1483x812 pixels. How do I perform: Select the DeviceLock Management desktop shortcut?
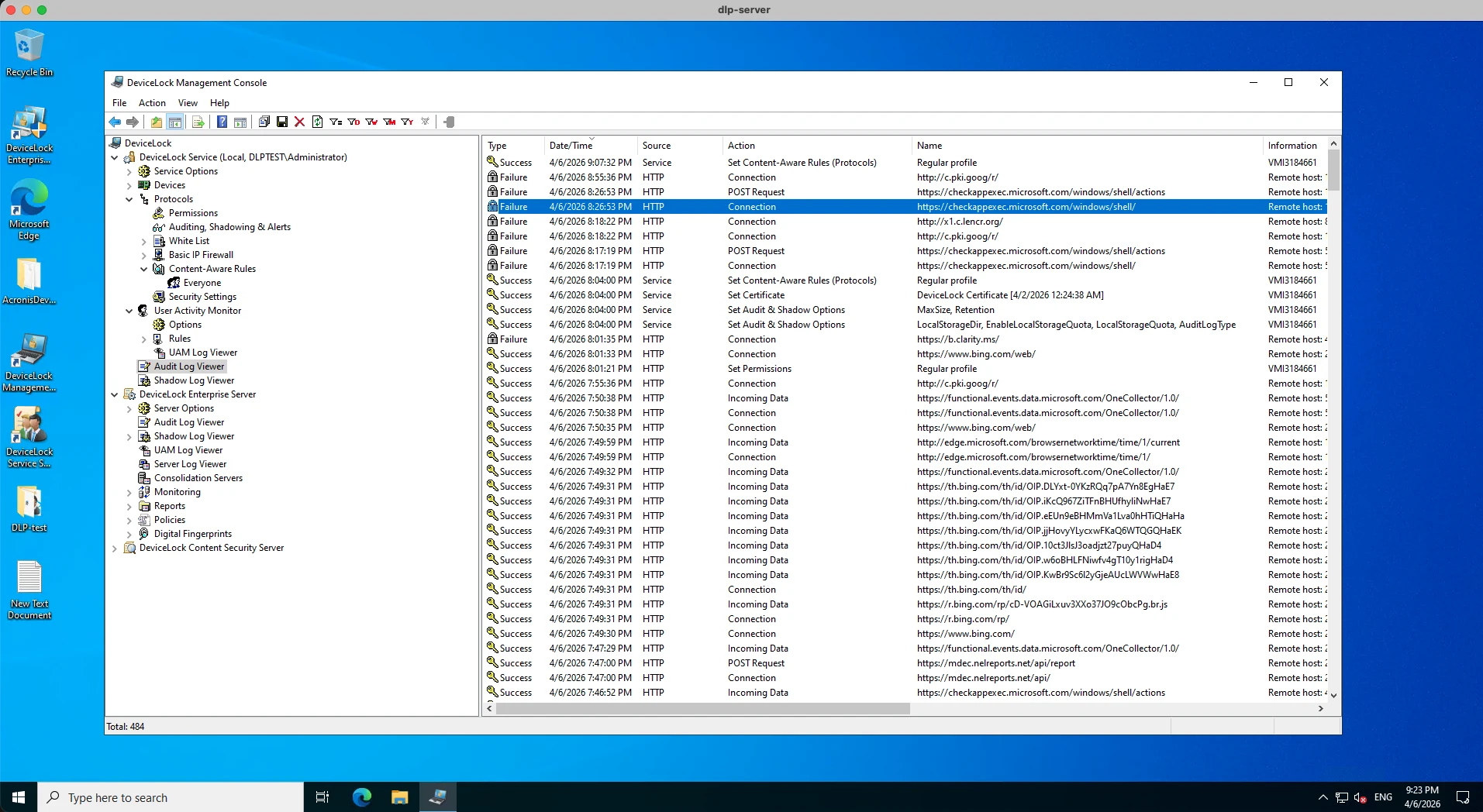pyautogui.click(x=29, y=363)
